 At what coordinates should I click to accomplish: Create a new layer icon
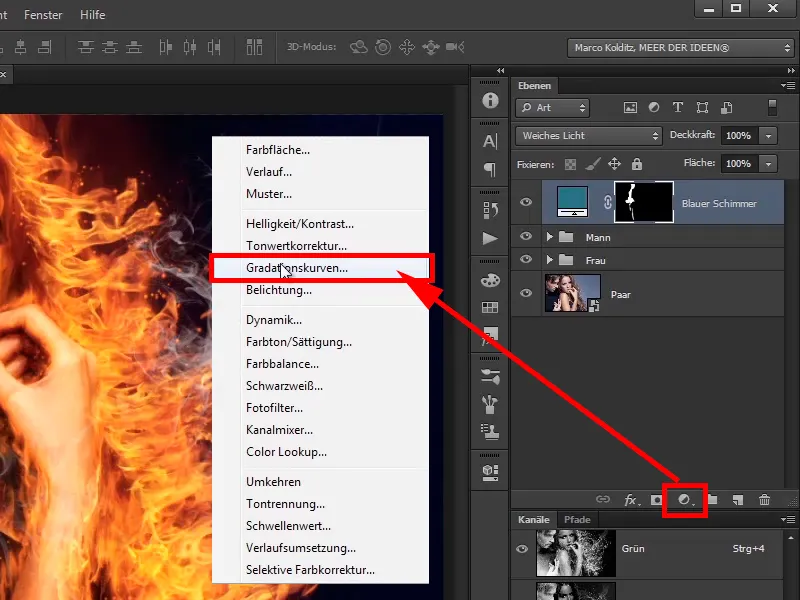pyautogui.click(x=738, y=500)
